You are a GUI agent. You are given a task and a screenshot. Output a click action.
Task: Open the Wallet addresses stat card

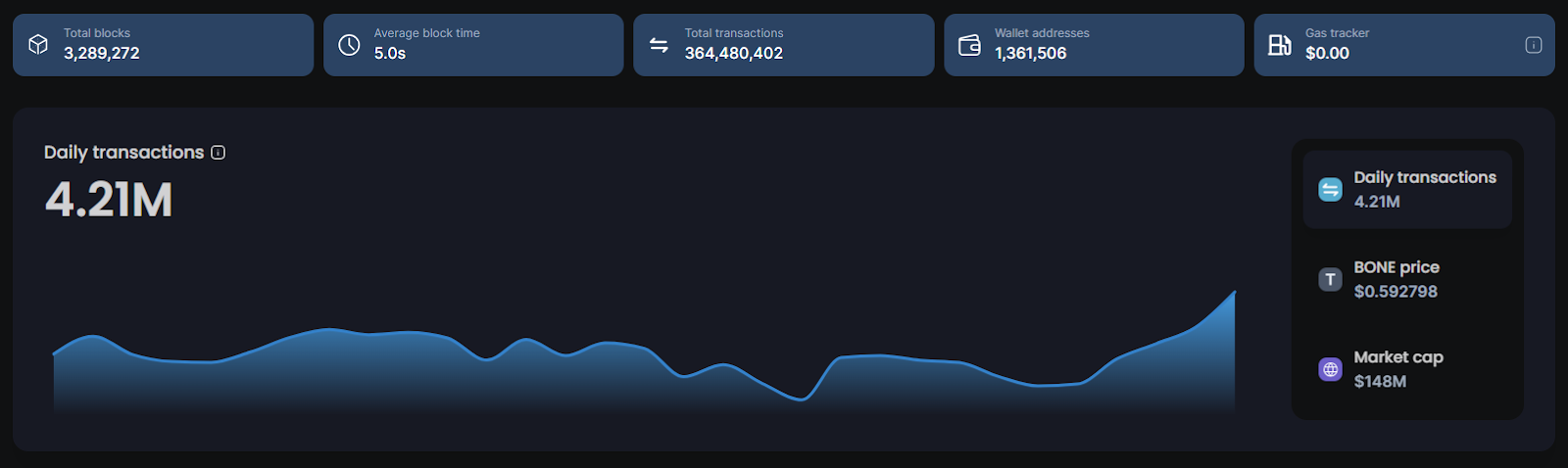1094,44
